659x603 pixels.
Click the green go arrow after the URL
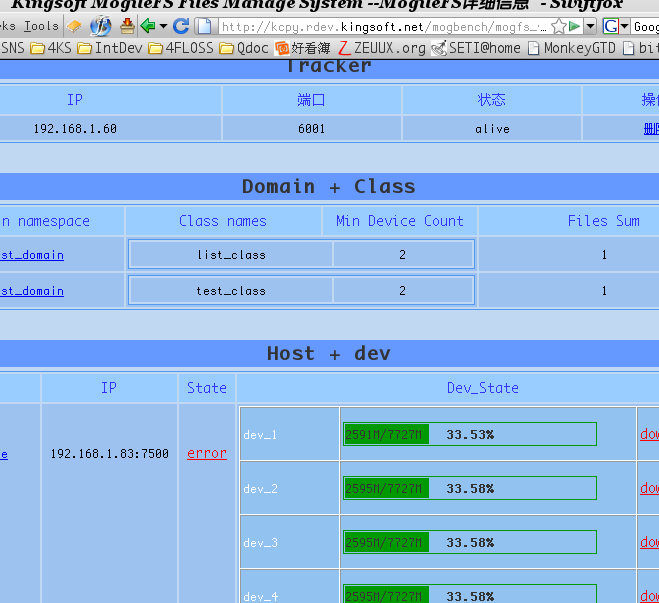tap(574, 26)
